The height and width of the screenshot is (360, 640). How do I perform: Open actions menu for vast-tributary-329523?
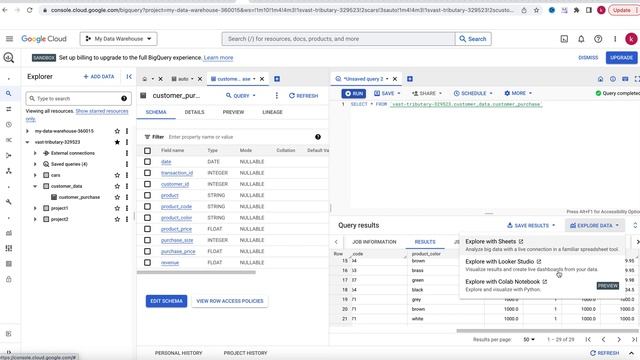[x=127, y=142]
